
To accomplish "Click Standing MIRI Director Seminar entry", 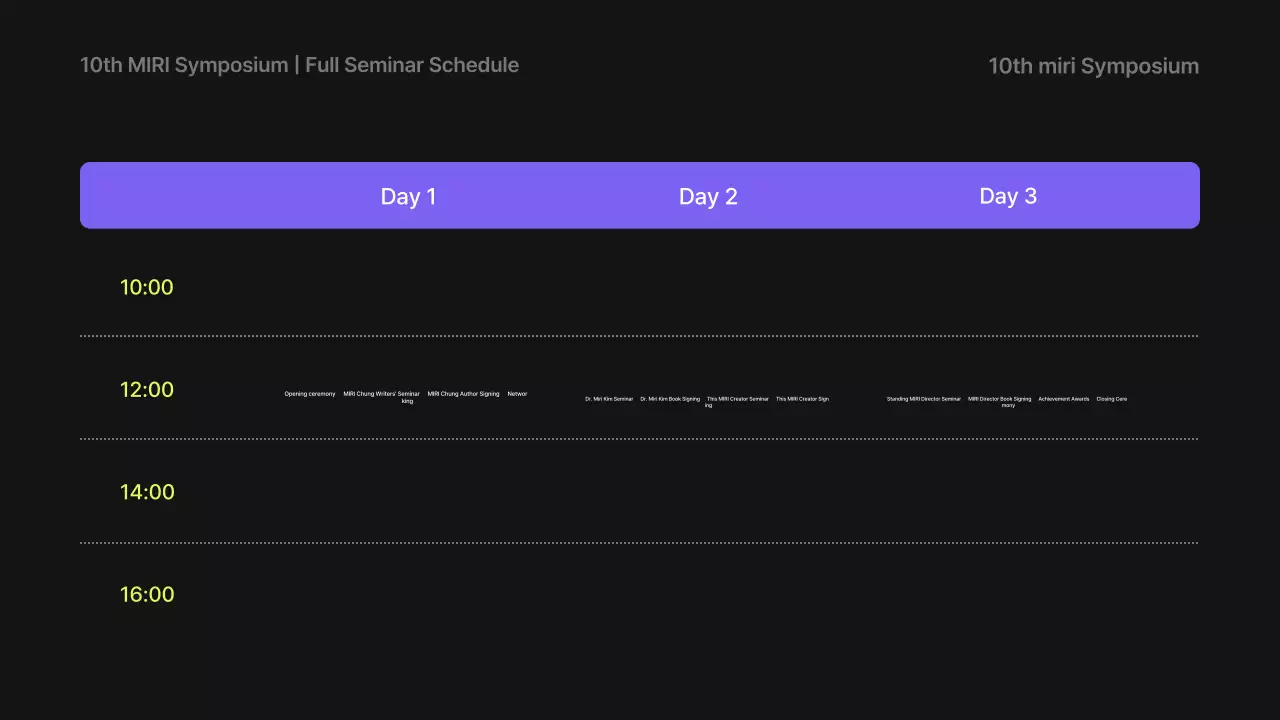I will click(923, 399).
